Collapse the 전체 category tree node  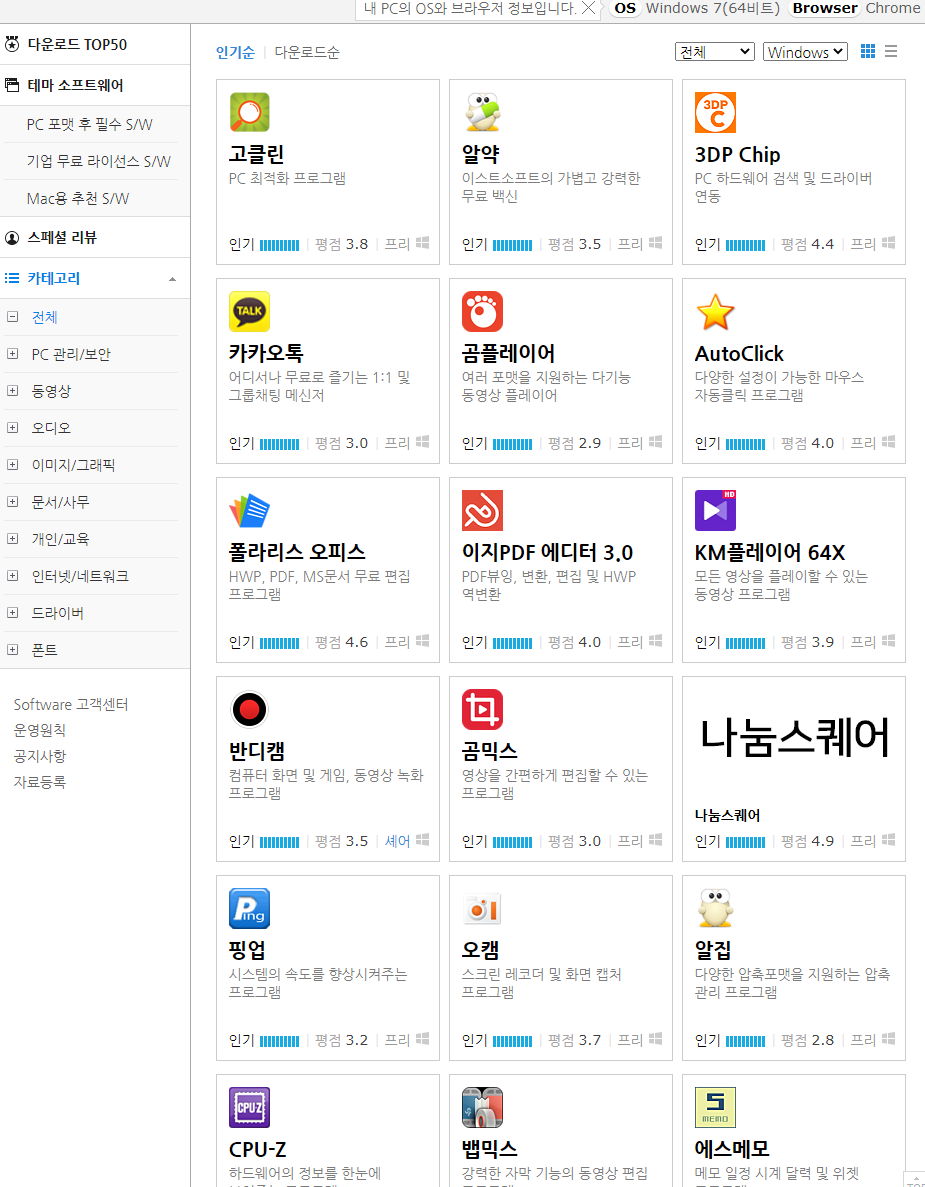pos(12,317)
